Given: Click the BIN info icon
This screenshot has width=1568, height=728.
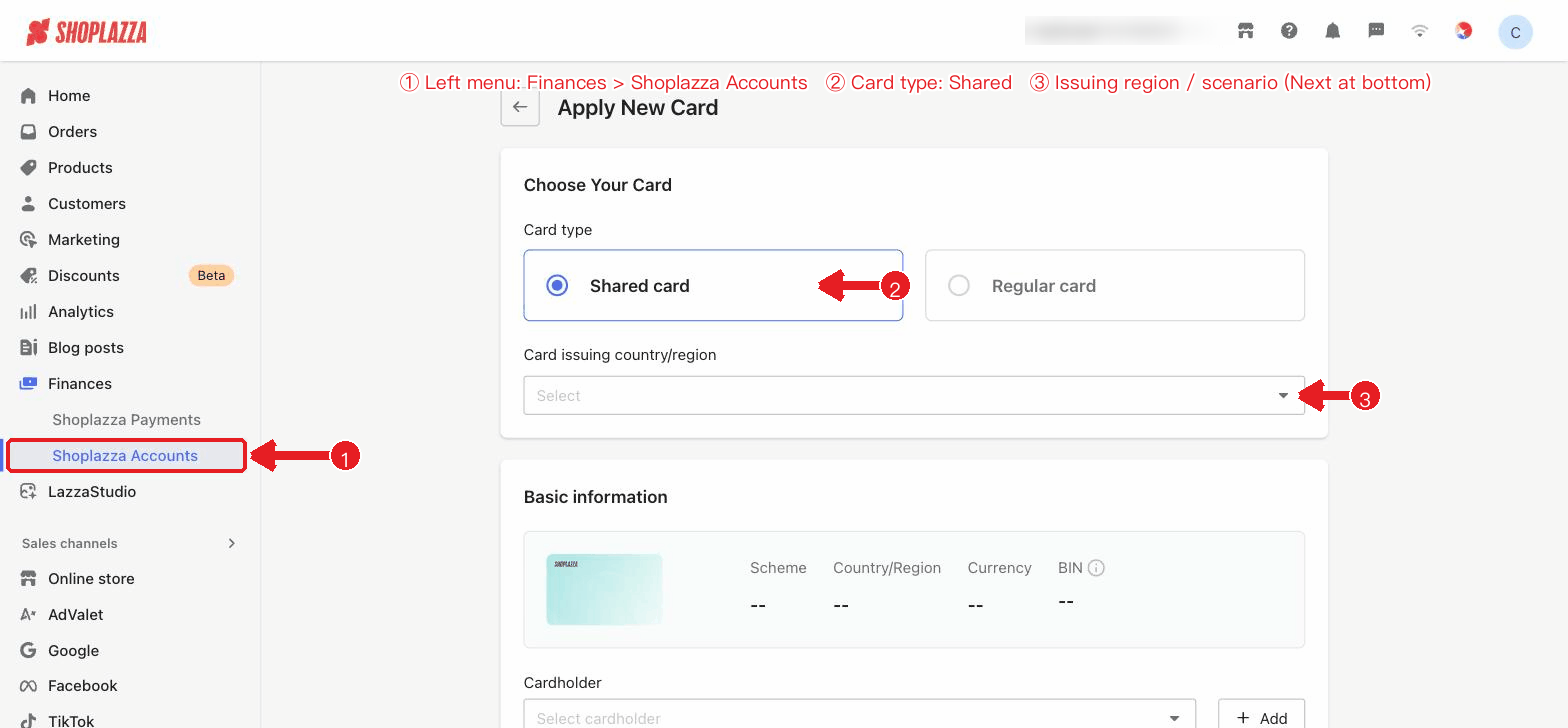Looking at the screenshot, I should coord(1096,568).
